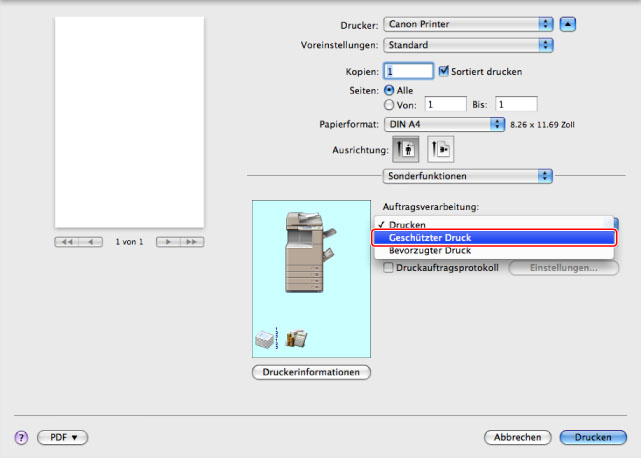Go to previous preview page
The height and width of the screenshot is (458, 641).
point(91,242)
